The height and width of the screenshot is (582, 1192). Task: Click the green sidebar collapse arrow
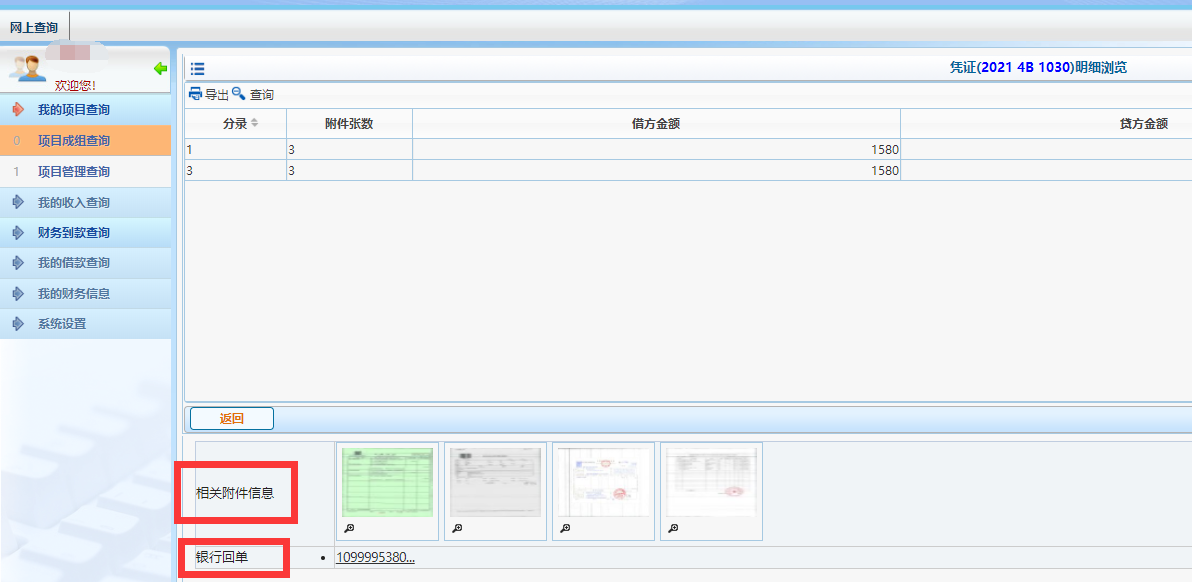pyautogui.click(x=160, y=68)
